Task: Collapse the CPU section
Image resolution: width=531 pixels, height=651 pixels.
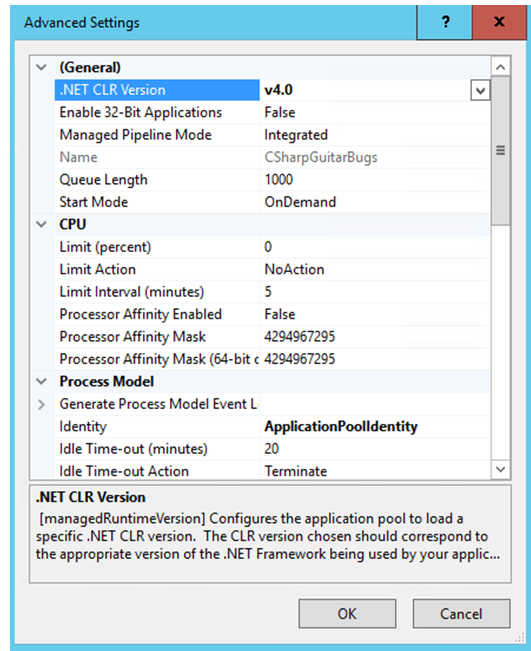Action: [41, 225]
